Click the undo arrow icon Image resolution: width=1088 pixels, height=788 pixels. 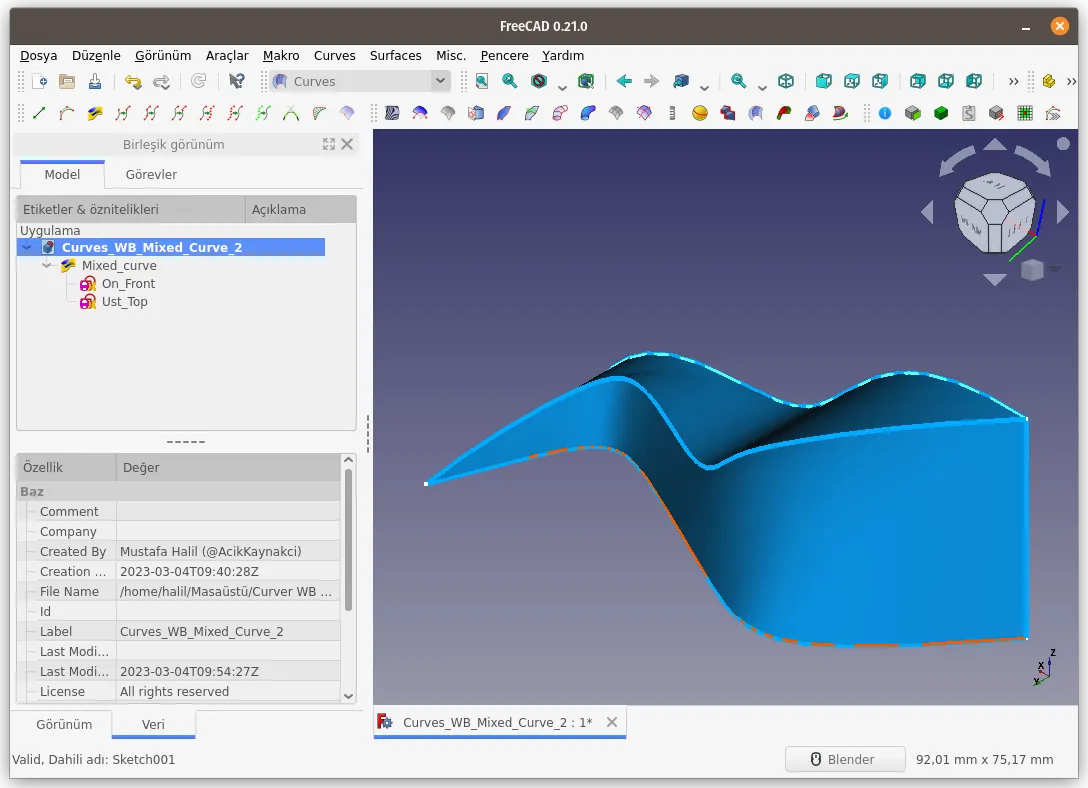pos(133,82)
